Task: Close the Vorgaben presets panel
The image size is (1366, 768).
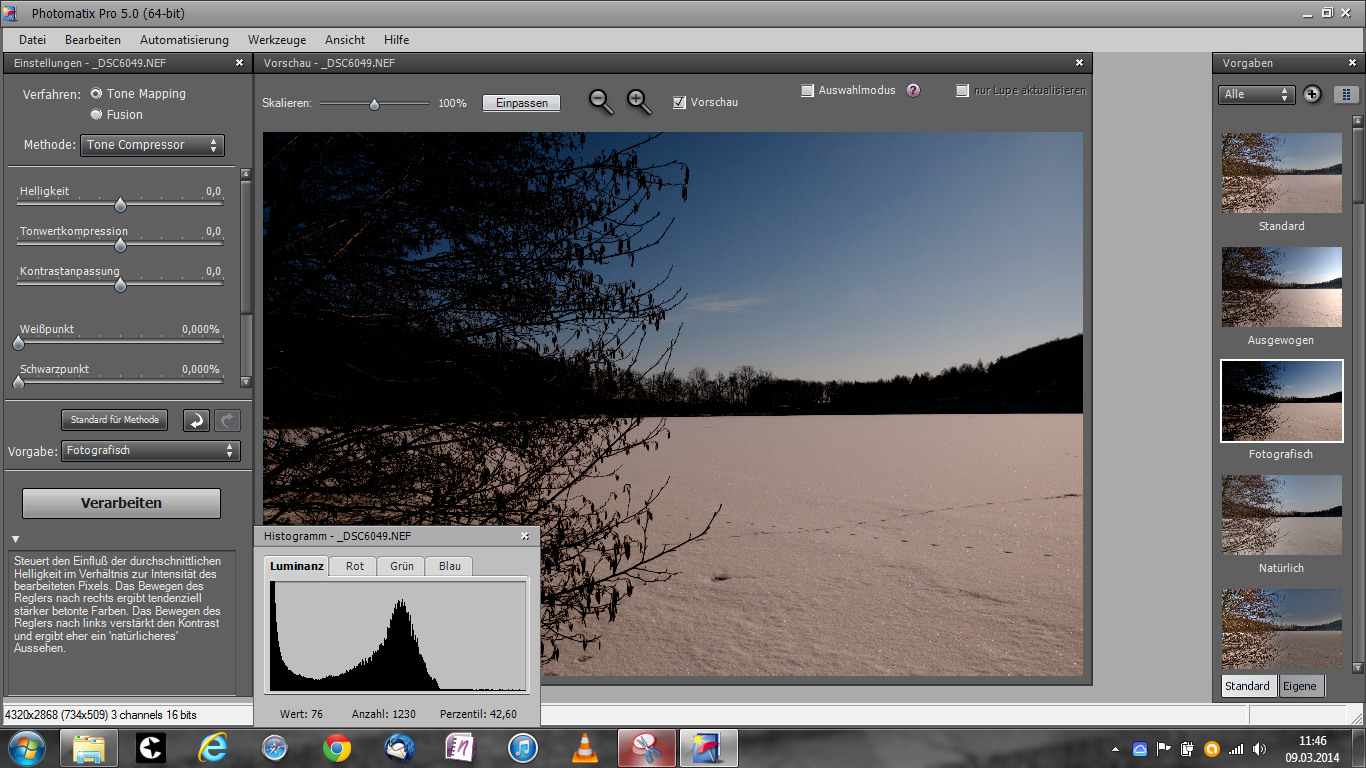Action: (x=1354, y=62)
